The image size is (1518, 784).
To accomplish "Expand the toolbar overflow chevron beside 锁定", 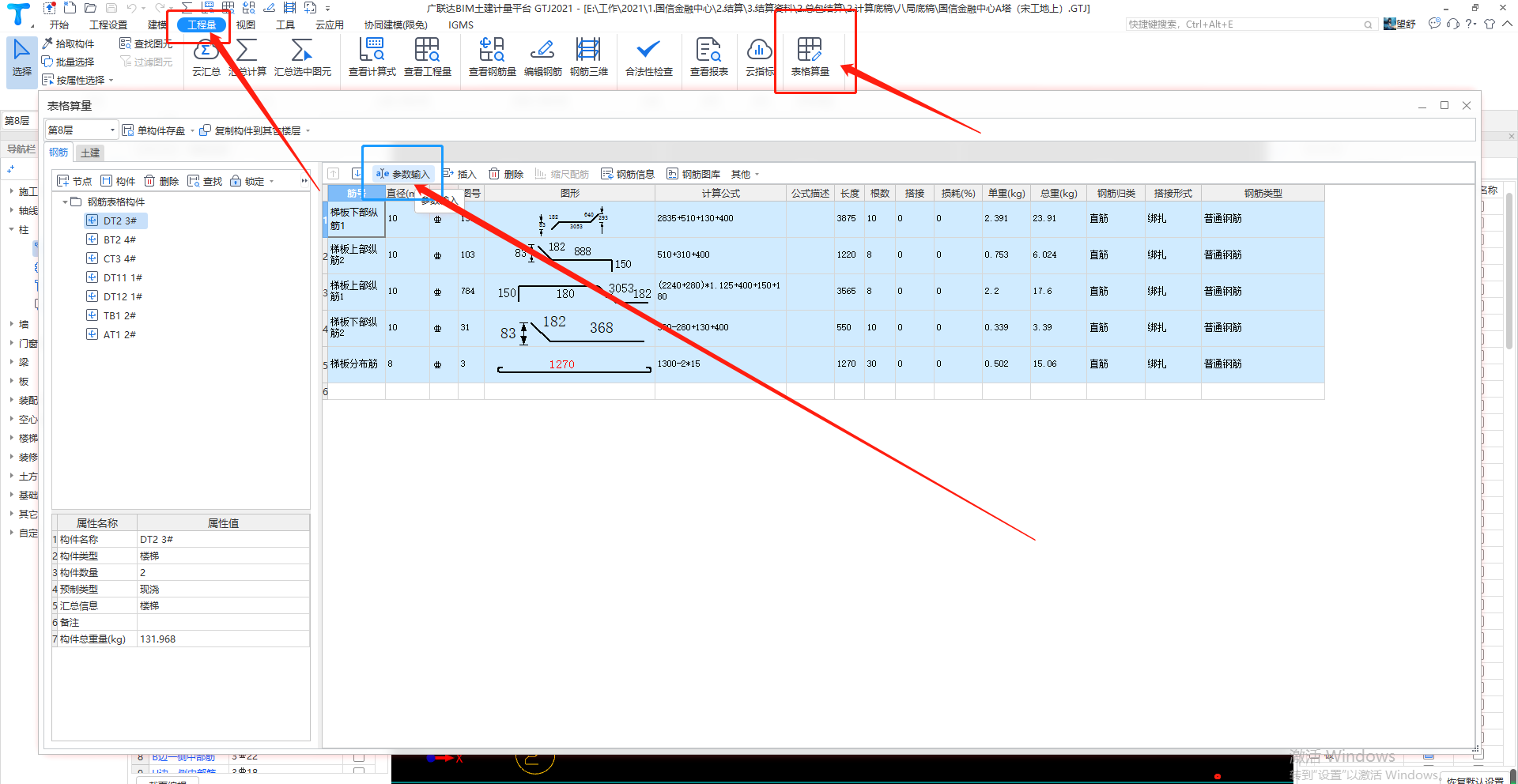I will [x=304, y=181].
